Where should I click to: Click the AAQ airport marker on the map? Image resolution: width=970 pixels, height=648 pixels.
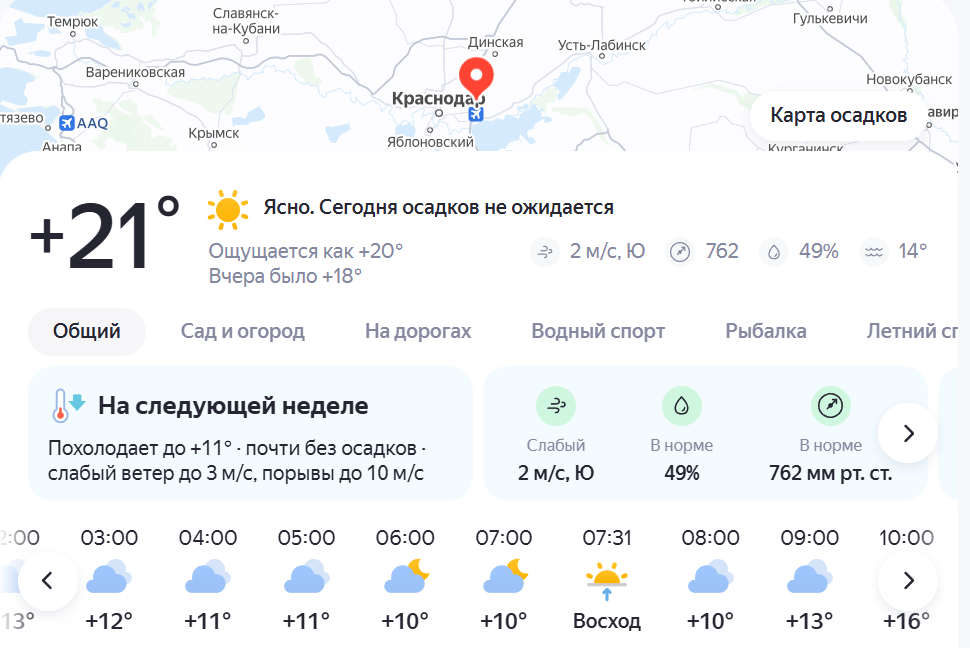pos(65,122)
